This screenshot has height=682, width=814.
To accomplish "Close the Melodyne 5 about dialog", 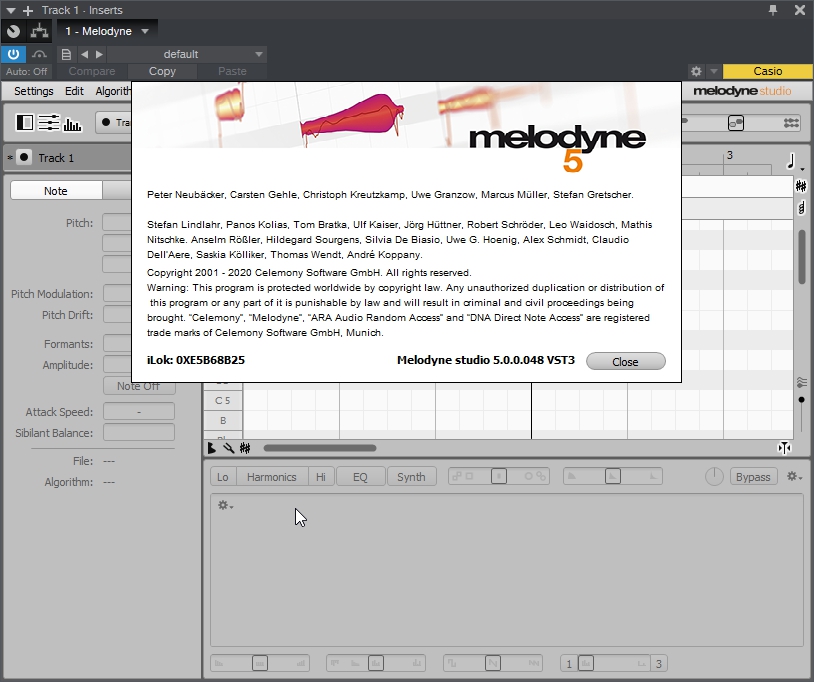I will (x=626, y=362).
